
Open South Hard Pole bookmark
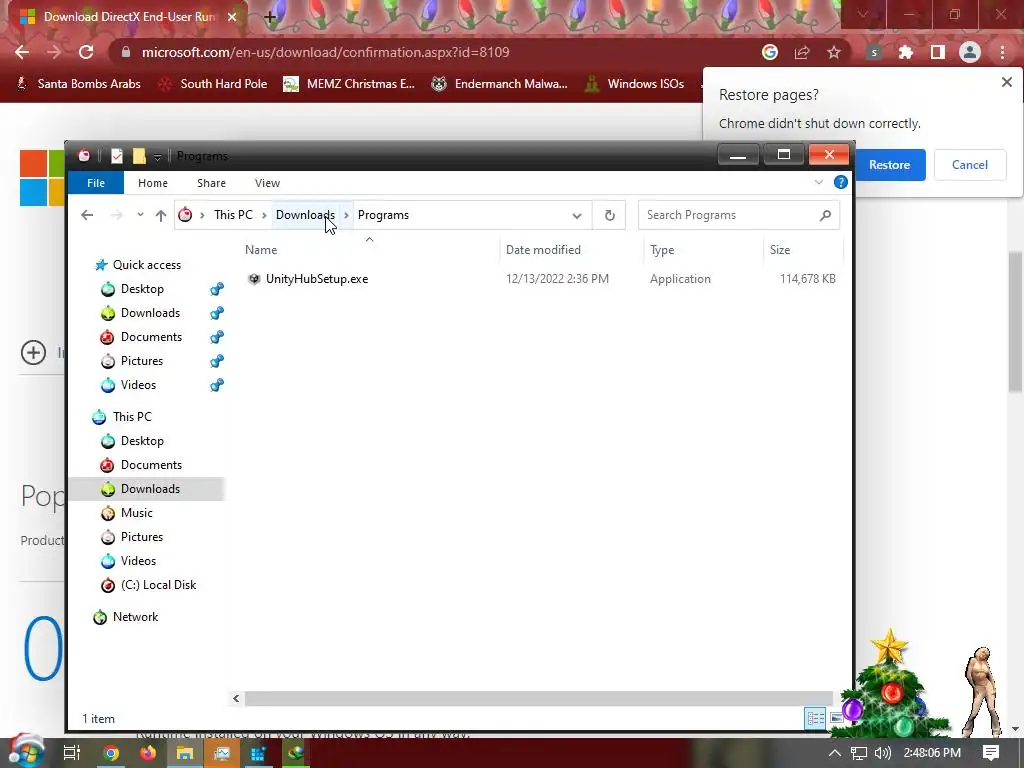214,84
